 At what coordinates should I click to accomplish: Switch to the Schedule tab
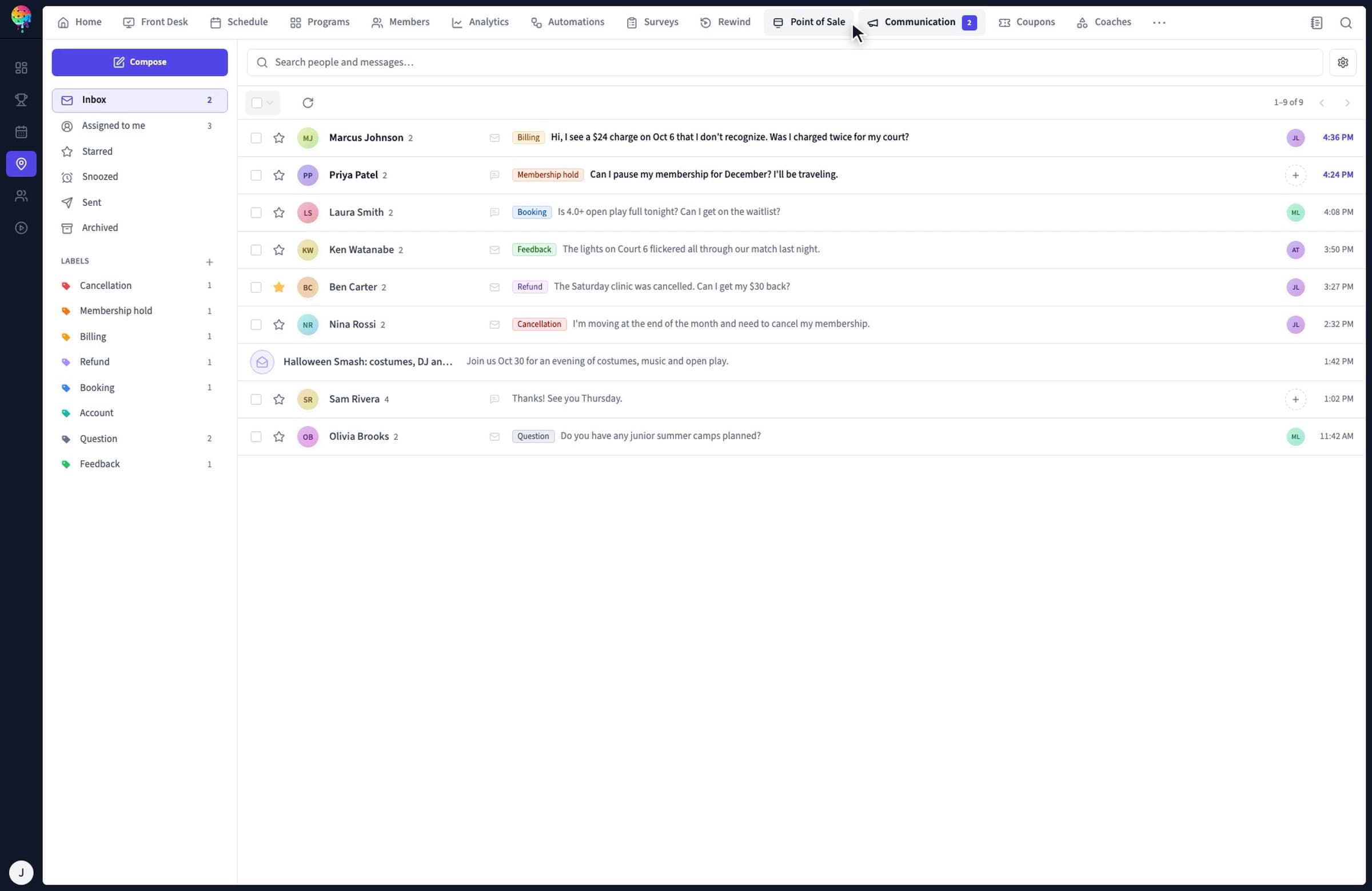click(x=239, y=22)
